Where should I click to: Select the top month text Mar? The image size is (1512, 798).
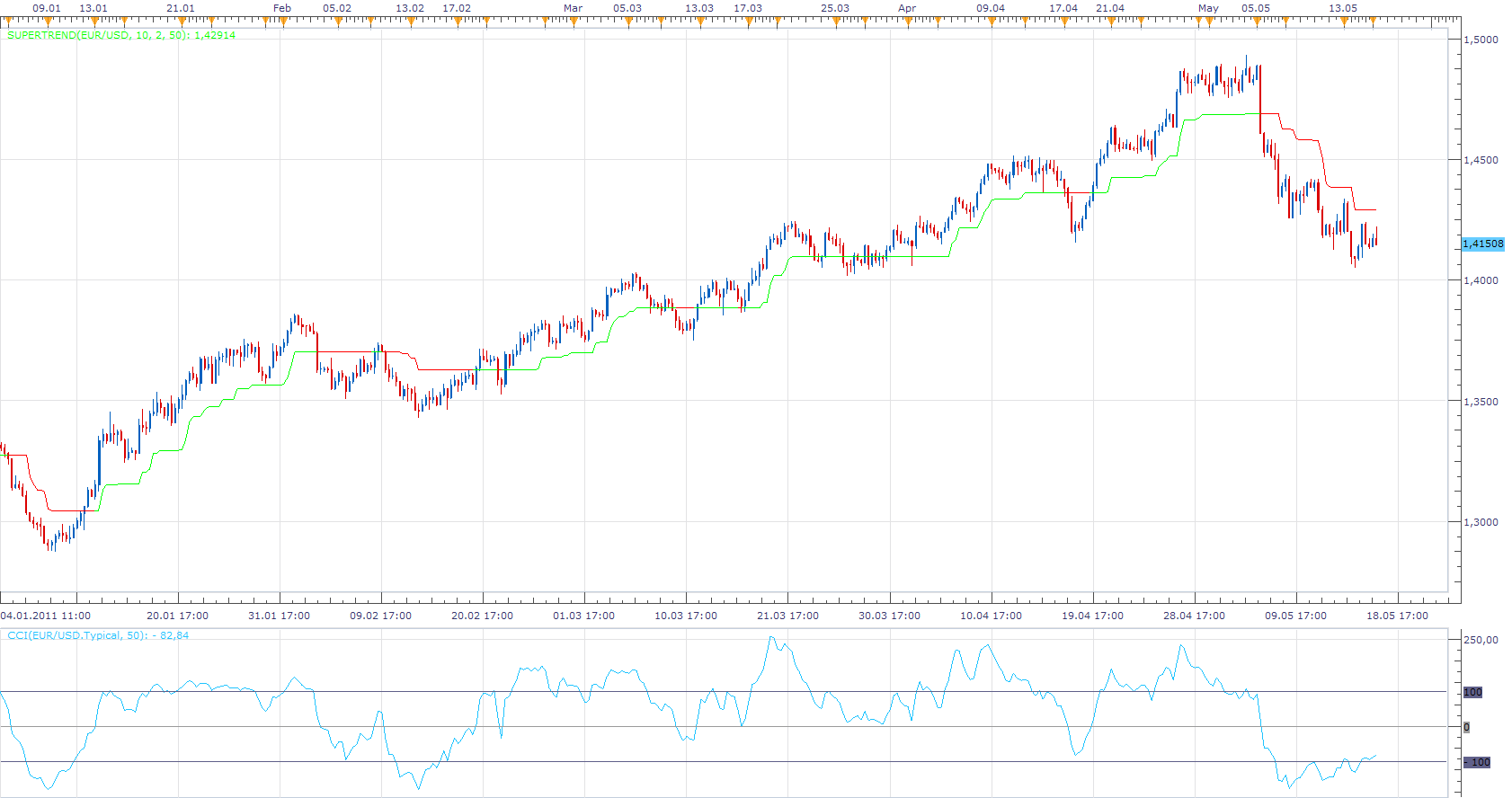tap(573, 8)
